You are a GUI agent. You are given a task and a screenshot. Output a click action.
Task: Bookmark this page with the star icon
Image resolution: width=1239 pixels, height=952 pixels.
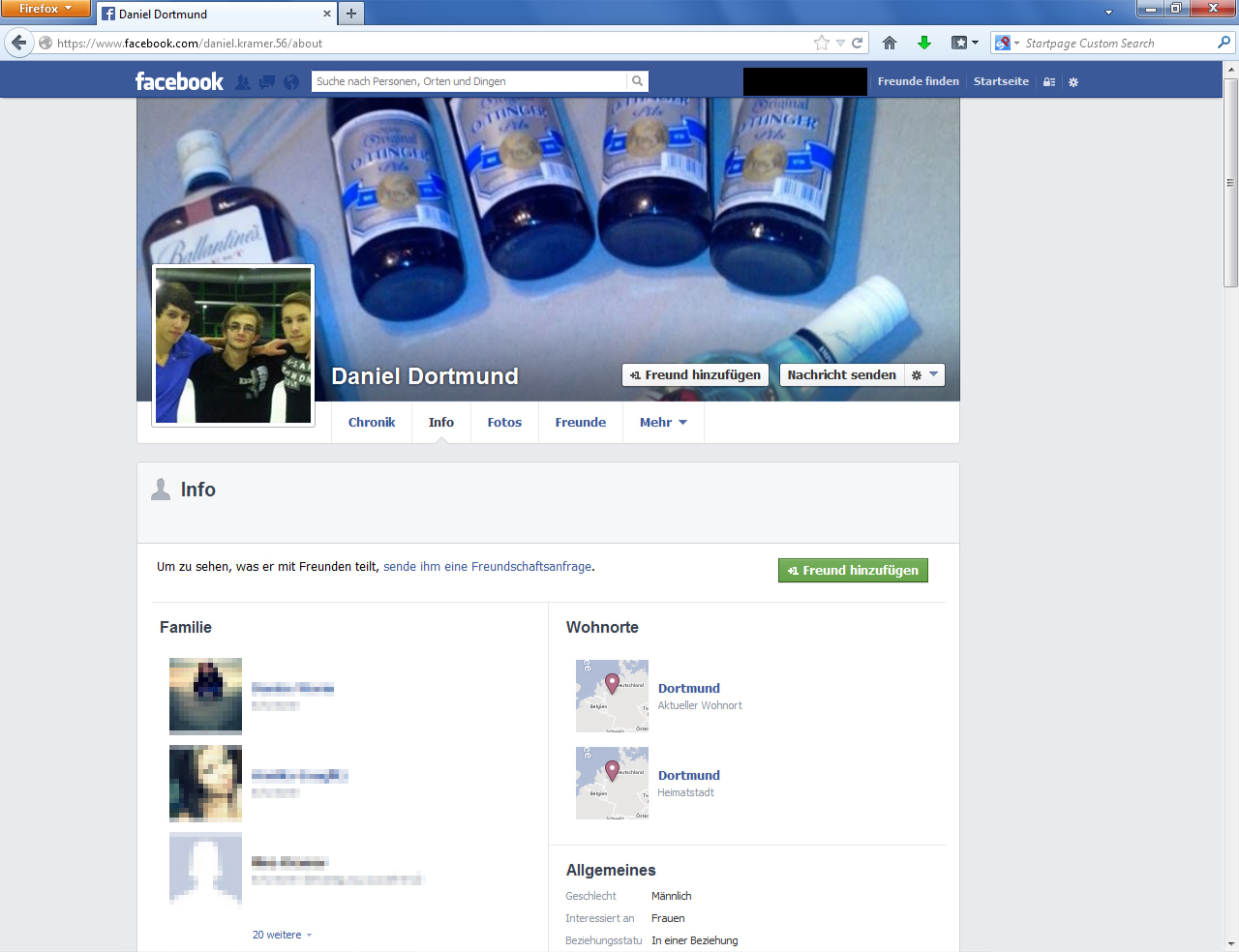[x=822, y=43]
